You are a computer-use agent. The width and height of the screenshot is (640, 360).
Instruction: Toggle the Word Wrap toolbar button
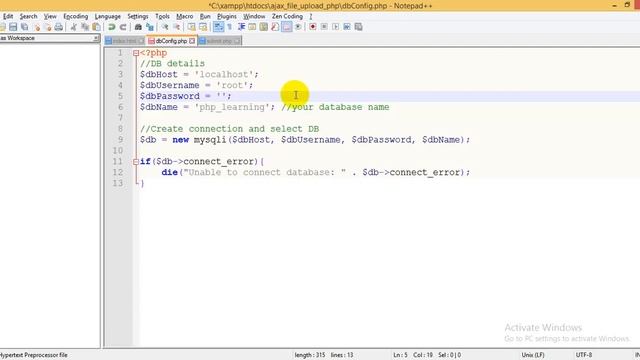(x=218, y=27)
